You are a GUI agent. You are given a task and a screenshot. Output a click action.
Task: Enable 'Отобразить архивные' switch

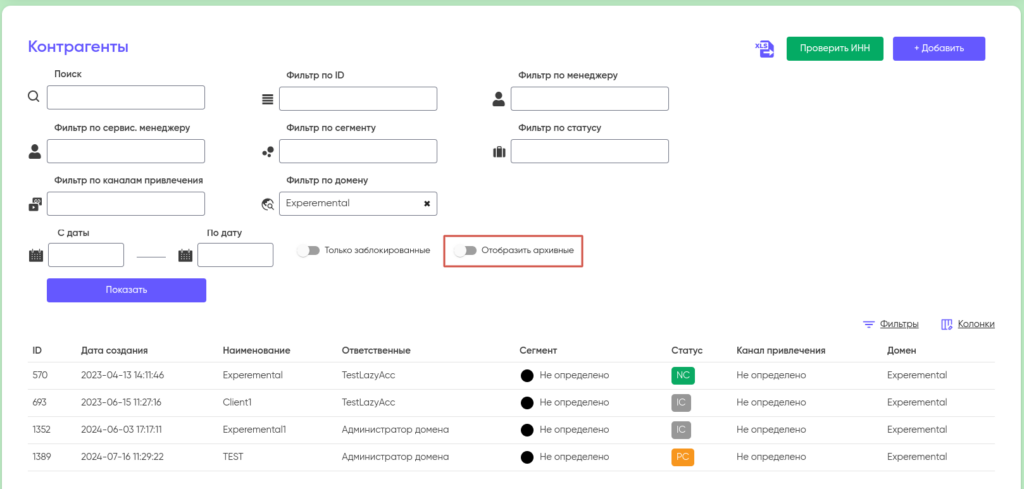point(464,250)
